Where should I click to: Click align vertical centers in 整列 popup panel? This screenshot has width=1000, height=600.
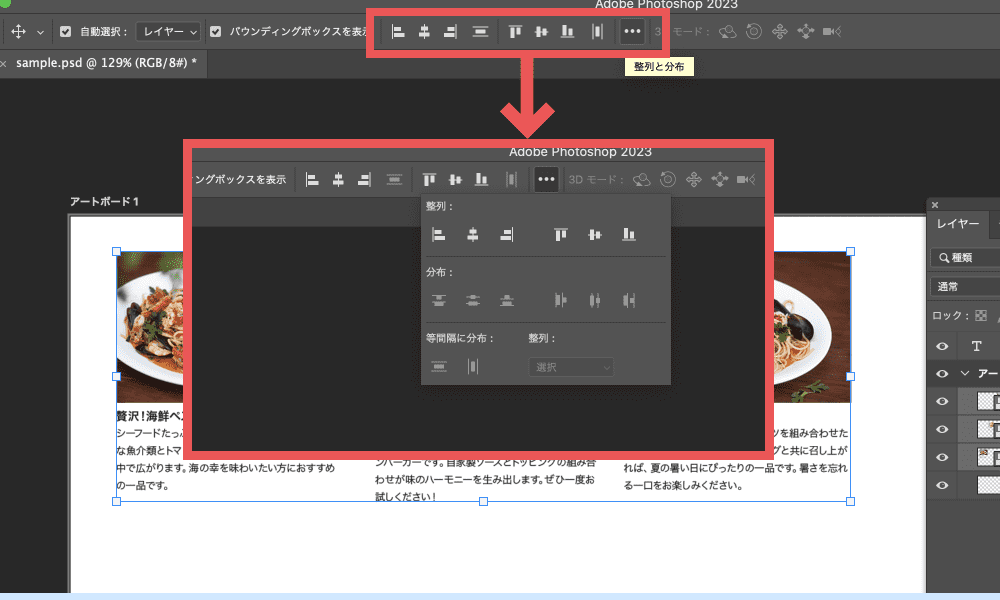tap(594, 235)
